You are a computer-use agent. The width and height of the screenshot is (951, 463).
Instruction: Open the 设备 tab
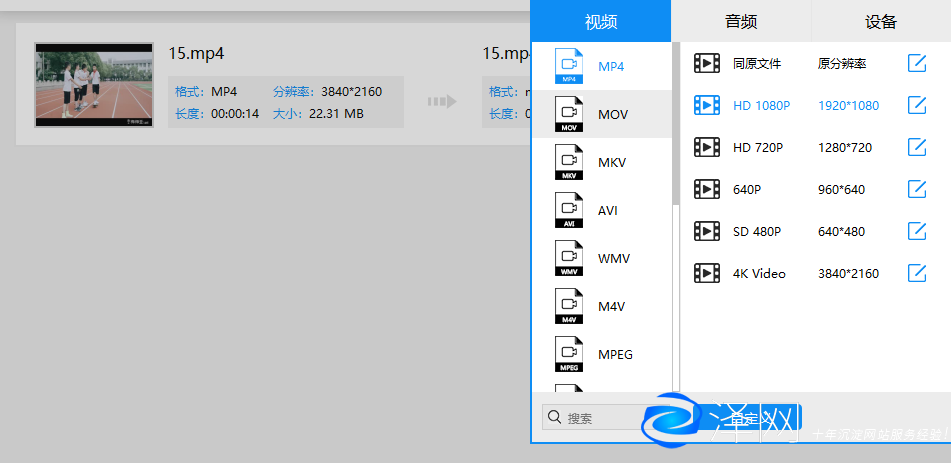click(x=880, y=21)
